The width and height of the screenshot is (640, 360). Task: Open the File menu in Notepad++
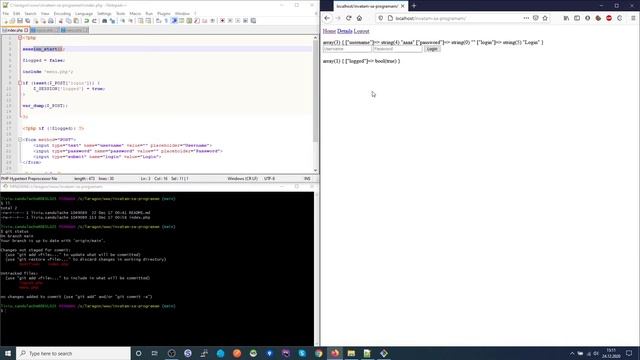tap(5, 13)
